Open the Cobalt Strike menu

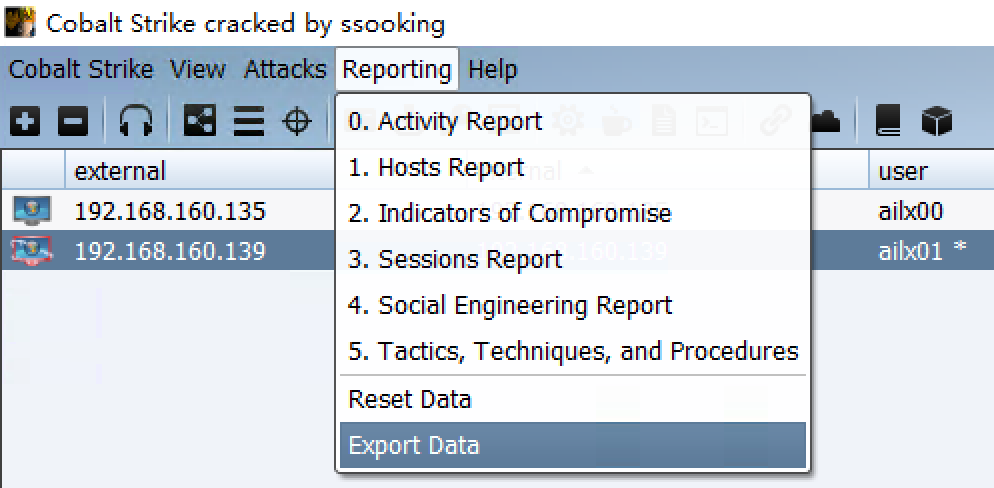tap(81, 70)
